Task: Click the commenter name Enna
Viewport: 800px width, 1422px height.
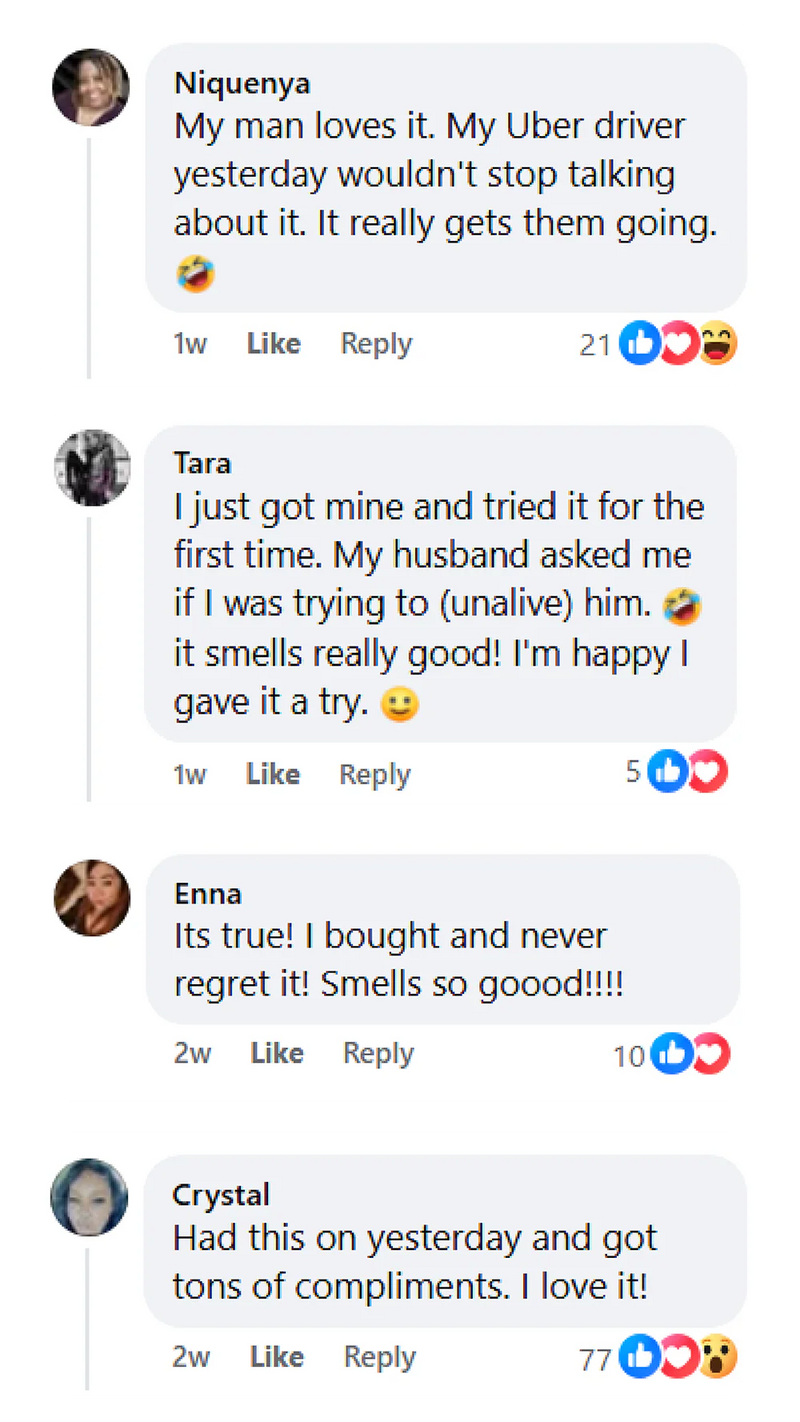Action: pos(208,893)
